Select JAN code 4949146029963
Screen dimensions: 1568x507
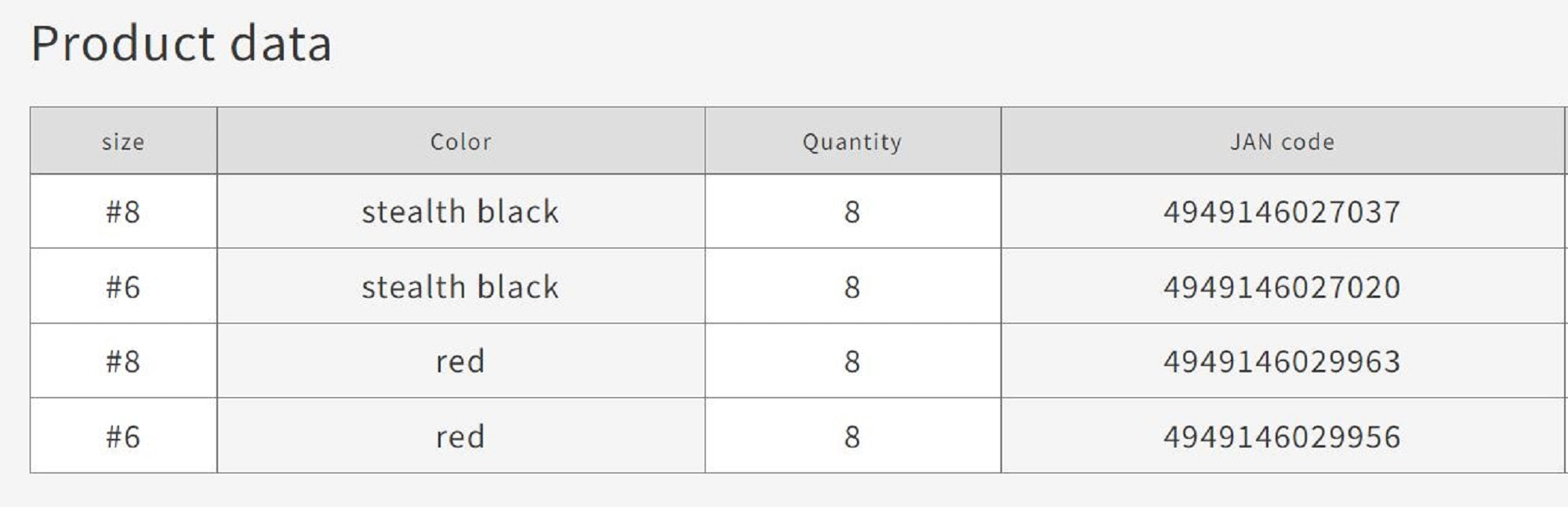[x=1282, y=361]
